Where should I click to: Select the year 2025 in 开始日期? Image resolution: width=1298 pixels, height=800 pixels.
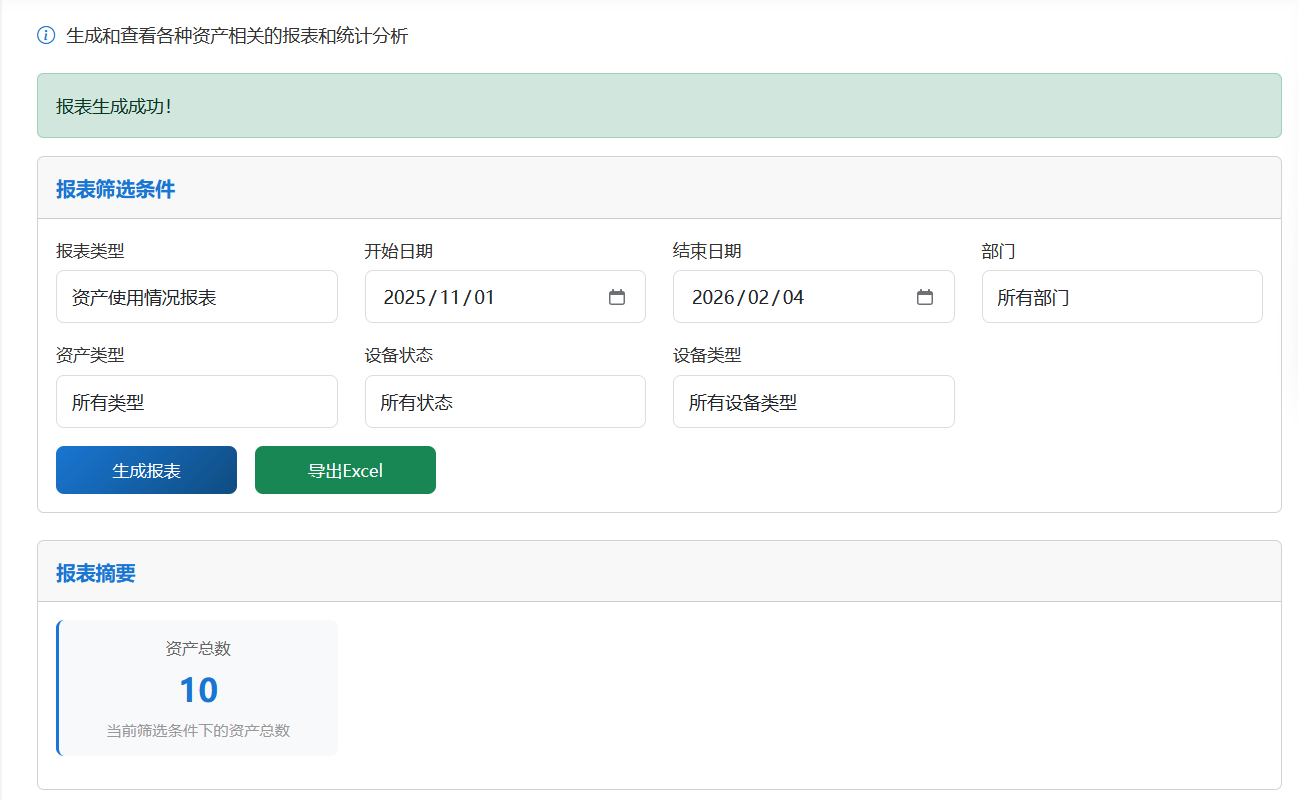(x=405, y=297)
